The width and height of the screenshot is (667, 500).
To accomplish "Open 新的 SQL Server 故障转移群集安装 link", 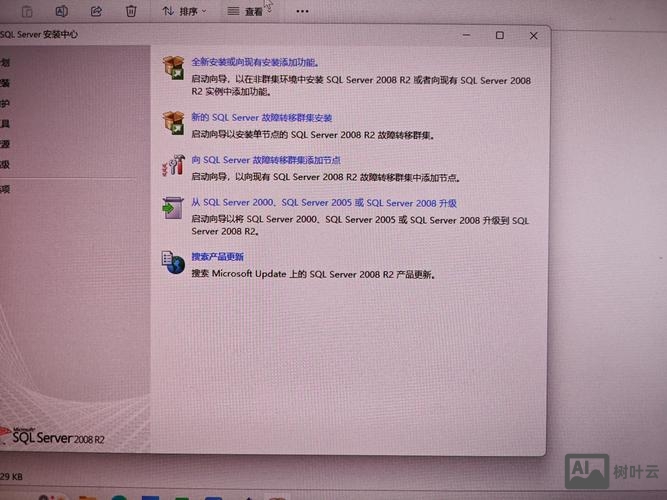I will point(262,117).
